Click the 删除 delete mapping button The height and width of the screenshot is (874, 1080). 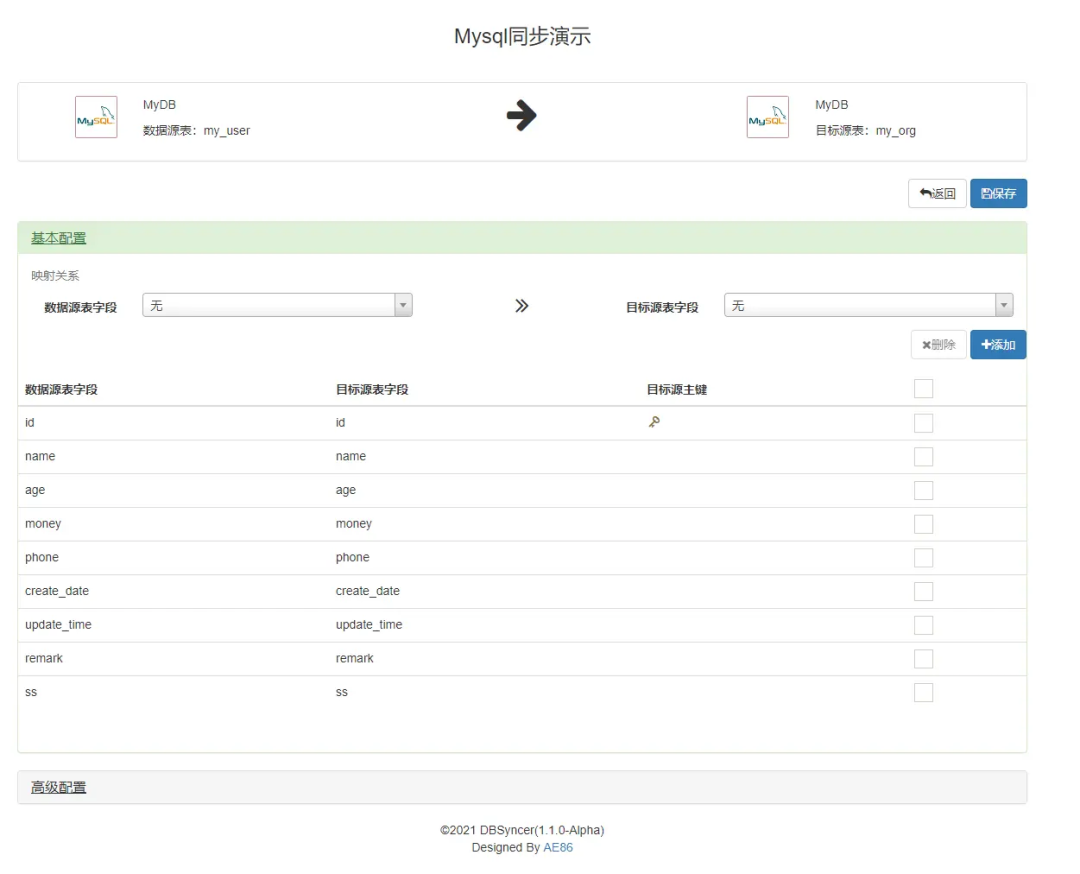(x=938, y=345)
